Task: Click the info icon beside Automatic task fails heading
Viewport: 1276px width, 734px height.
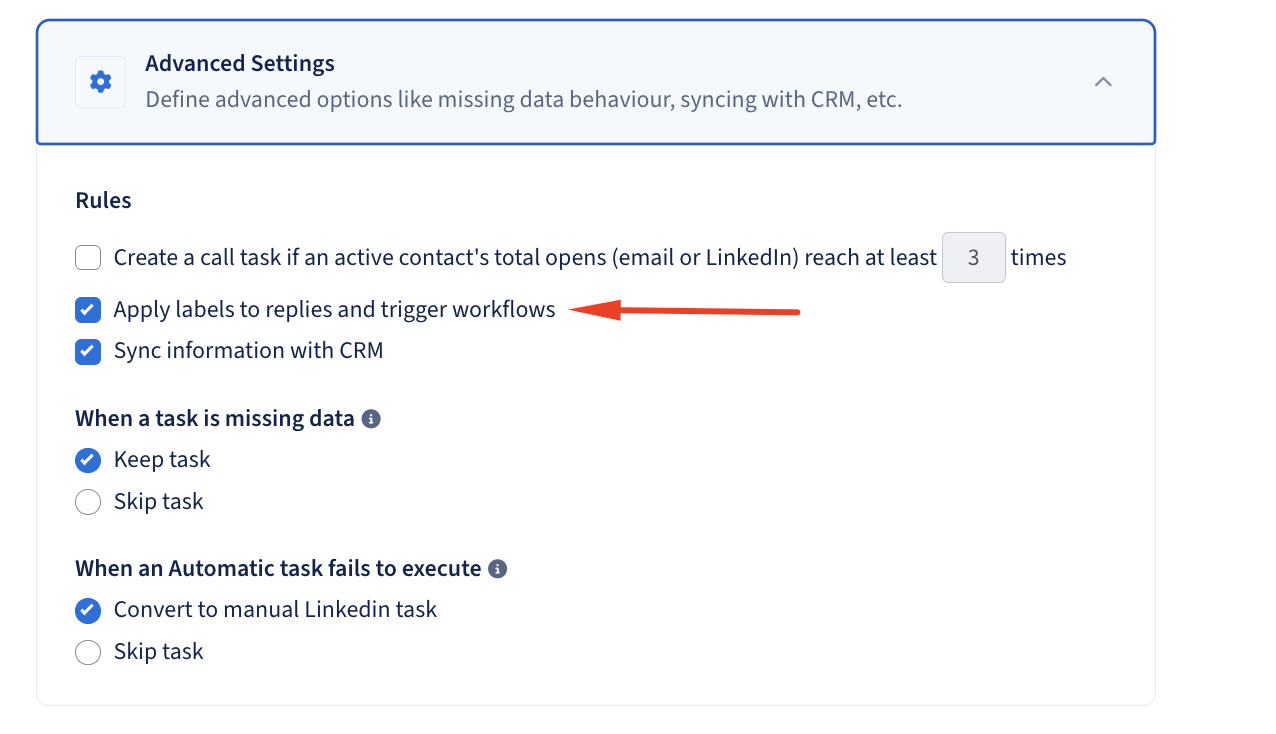Action: pos(497,569)
